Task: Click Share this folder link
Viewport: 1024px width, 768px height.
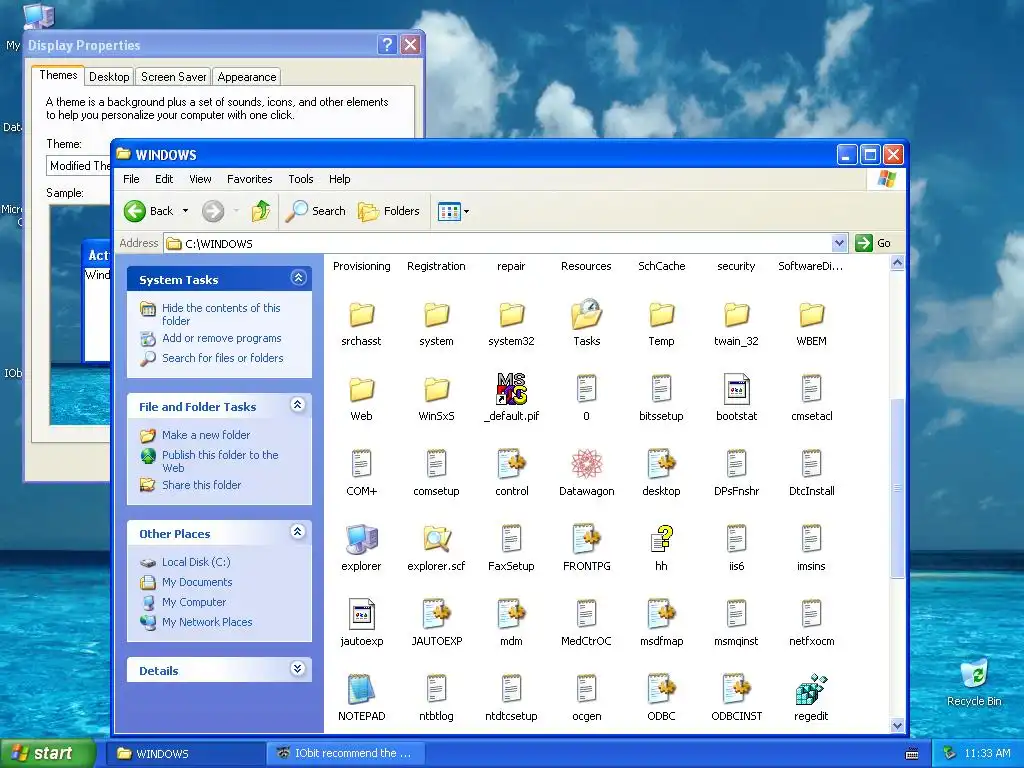Action: [x=201, y=485]
